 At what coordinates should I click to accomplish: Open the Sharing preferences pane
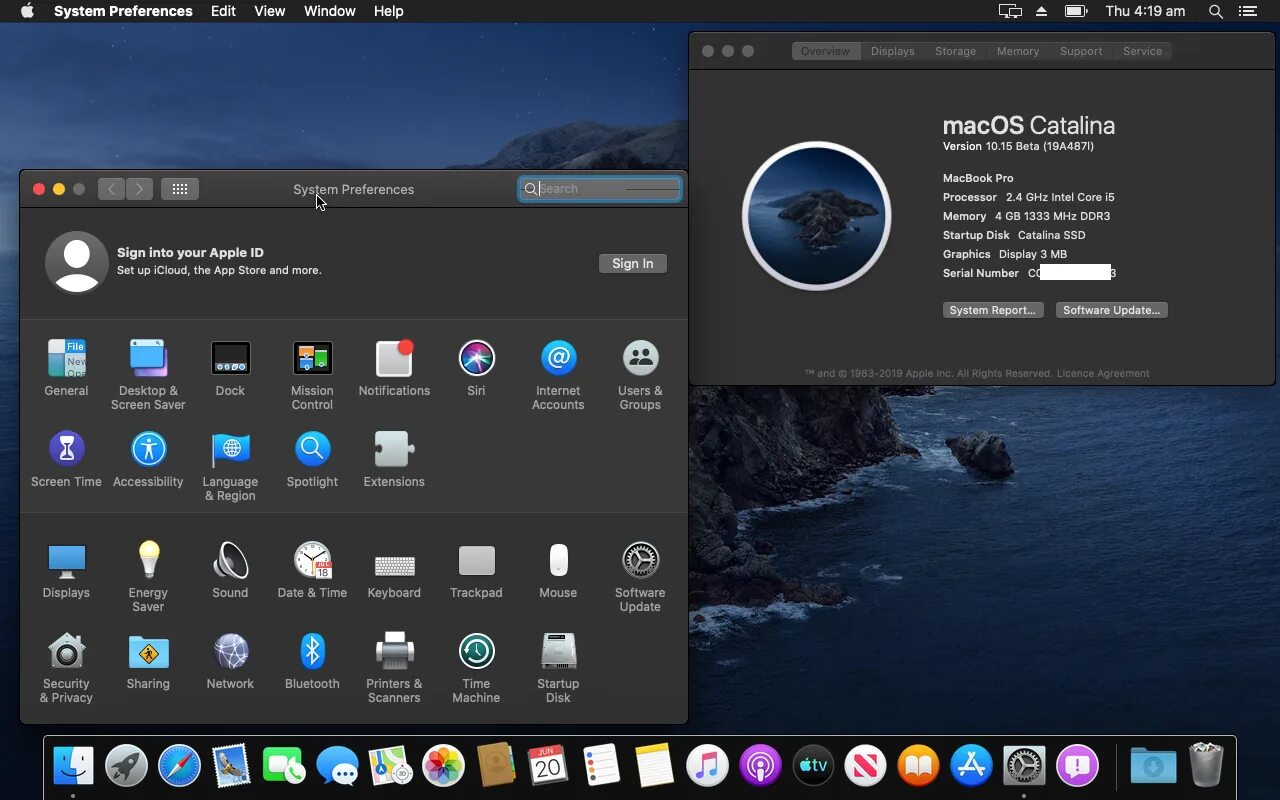(148, 661)
